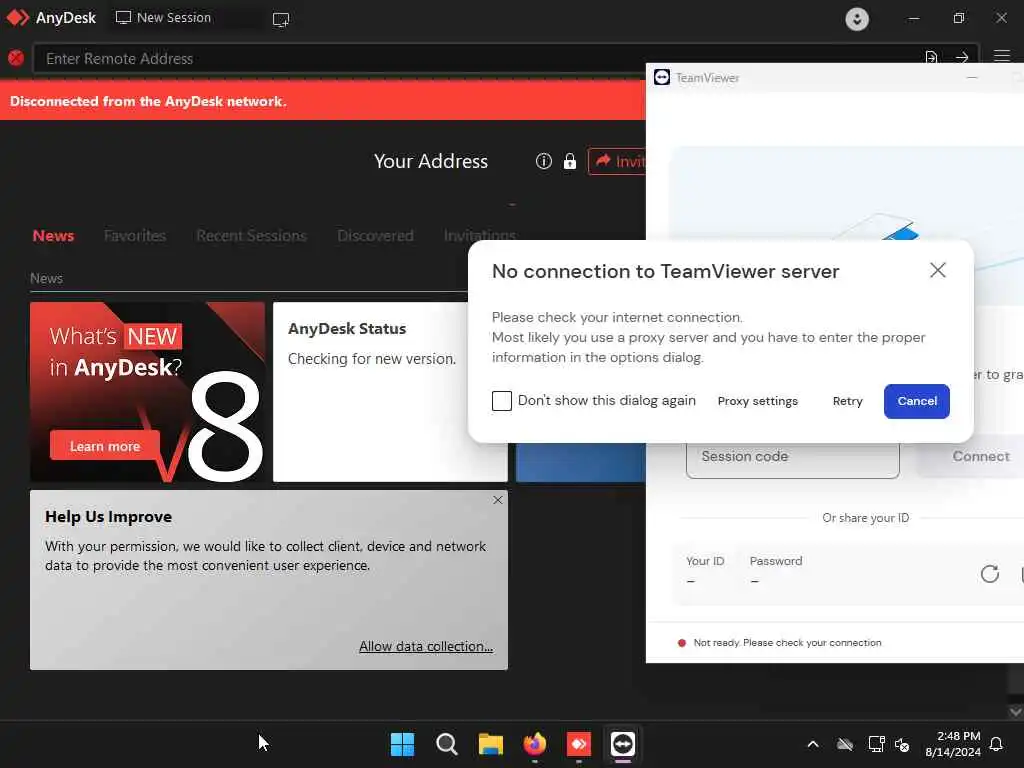The width and height of the screenshot is (1024, 768).
Task: Click the info icon beside Your Address
Action: 543,161
